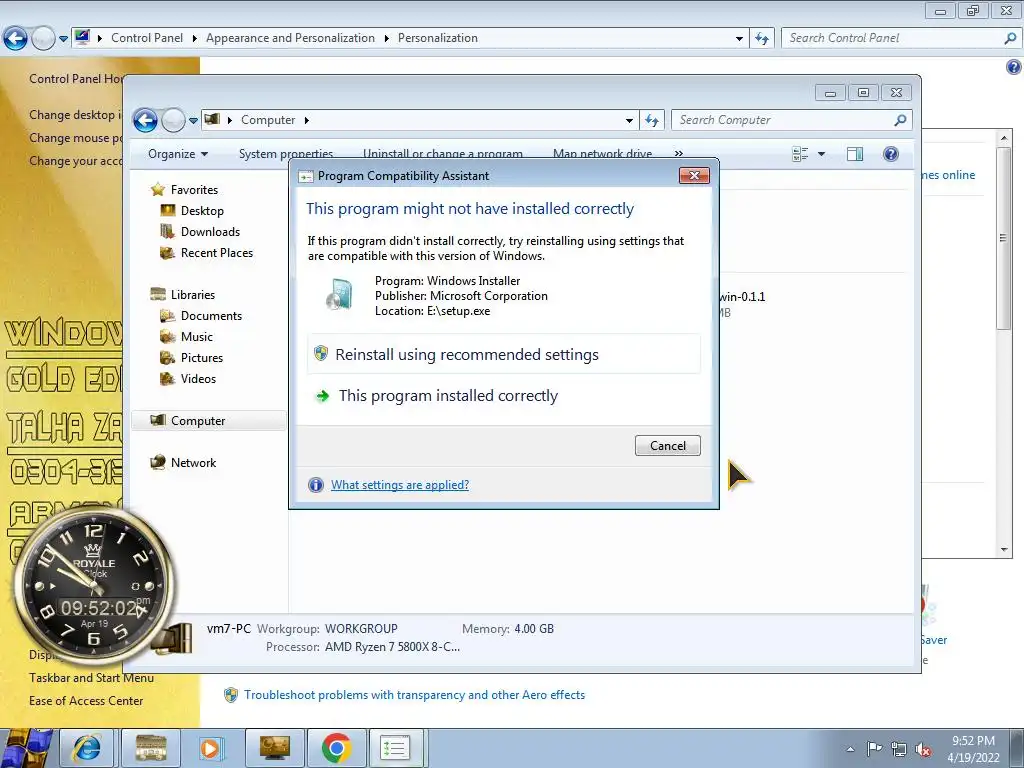Viewport: 1024px width, 768px height.
Task: Expand the arrow after the Computer breadcrumb
Action: pos(306,120)
